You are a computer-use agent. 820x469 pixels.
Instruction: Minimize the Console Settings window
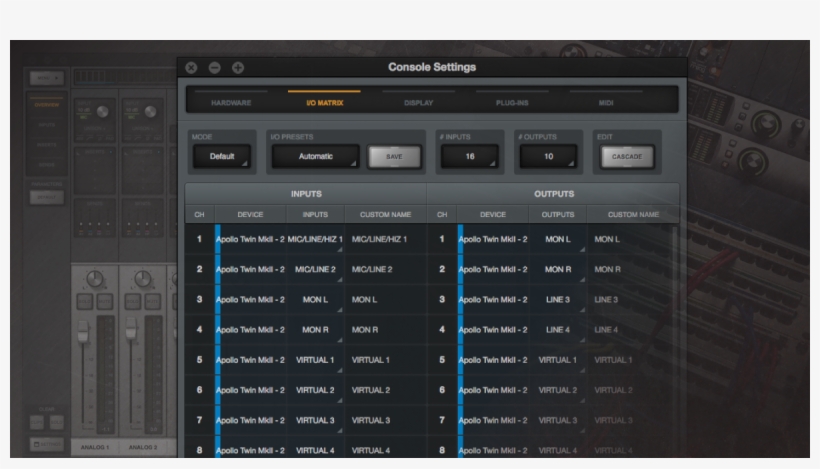click(214, 67)
